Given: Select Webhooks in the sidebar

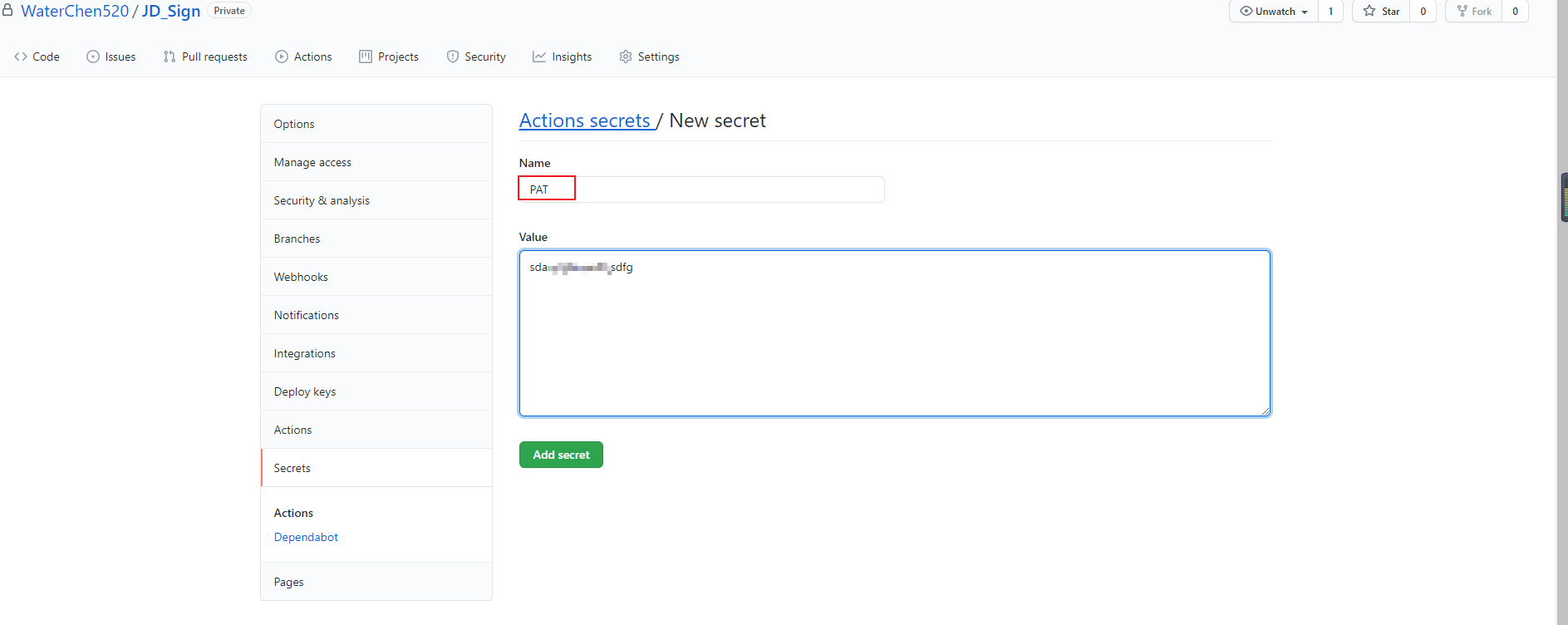Looking at the screenshot, I should pos(301,277).
